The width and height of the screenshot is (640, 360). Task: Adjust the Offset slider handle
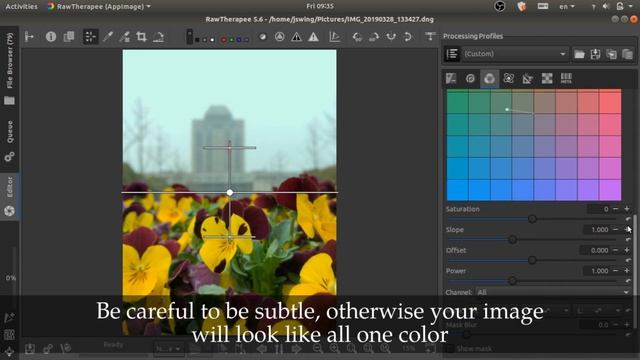click(x=532, y=260)
